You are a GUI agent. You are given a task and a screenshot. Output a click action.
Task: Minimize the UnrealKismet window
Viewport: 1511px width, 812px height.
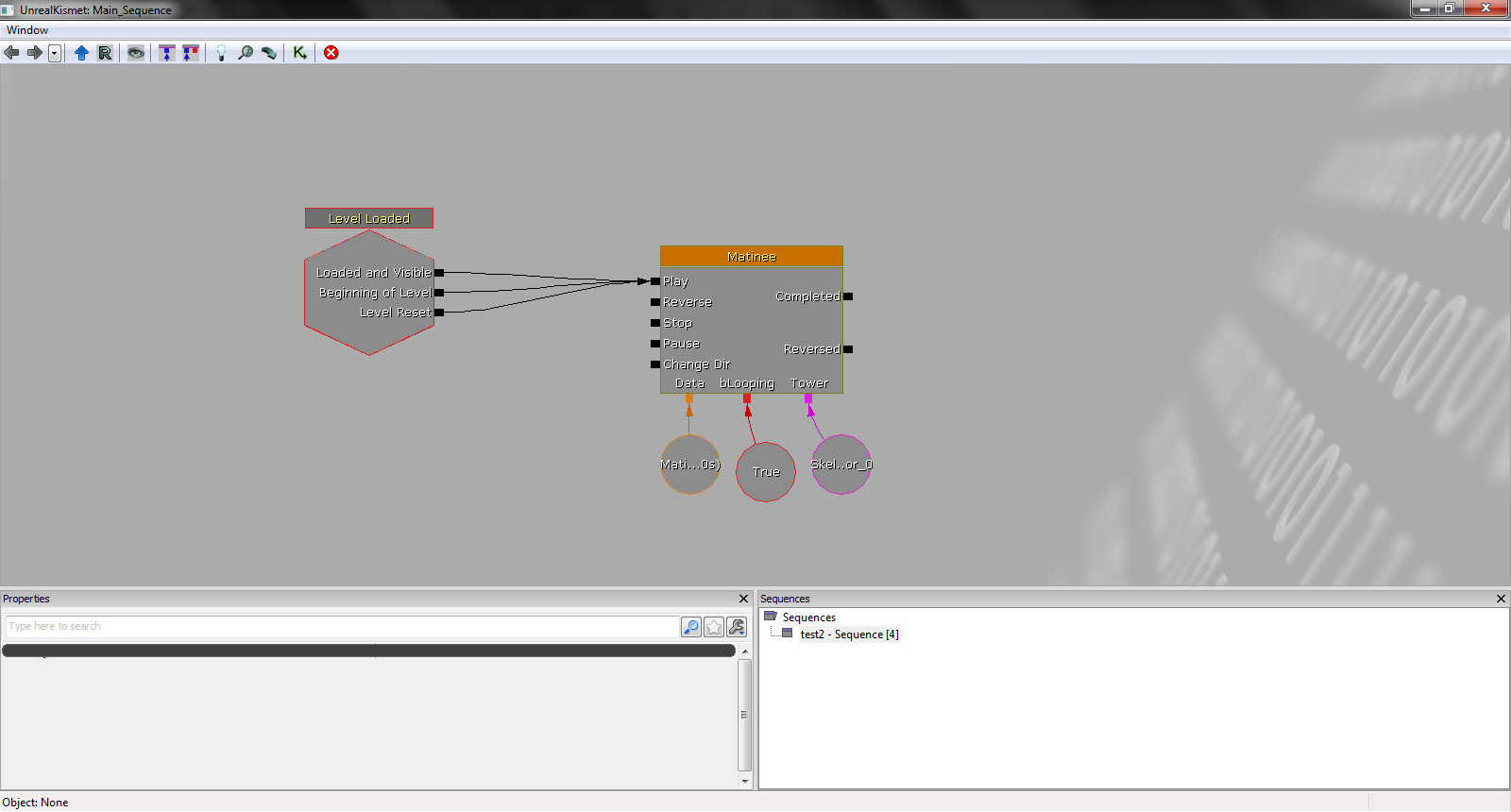pyautogui.click(x=1424, y=8)
